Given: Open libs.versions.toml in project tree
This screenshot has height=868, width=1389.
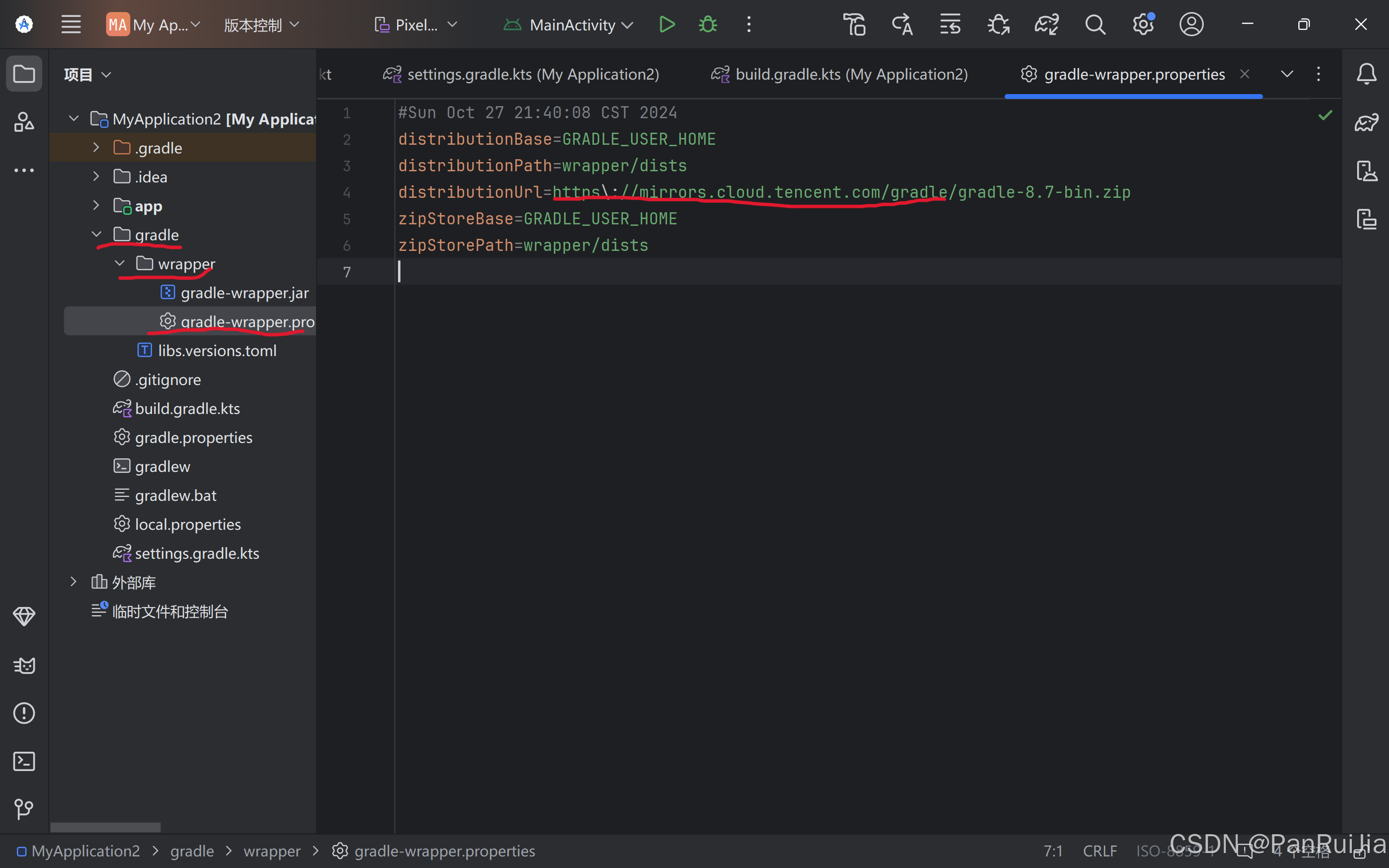Looking at the screenshot, I should [217, 350].
